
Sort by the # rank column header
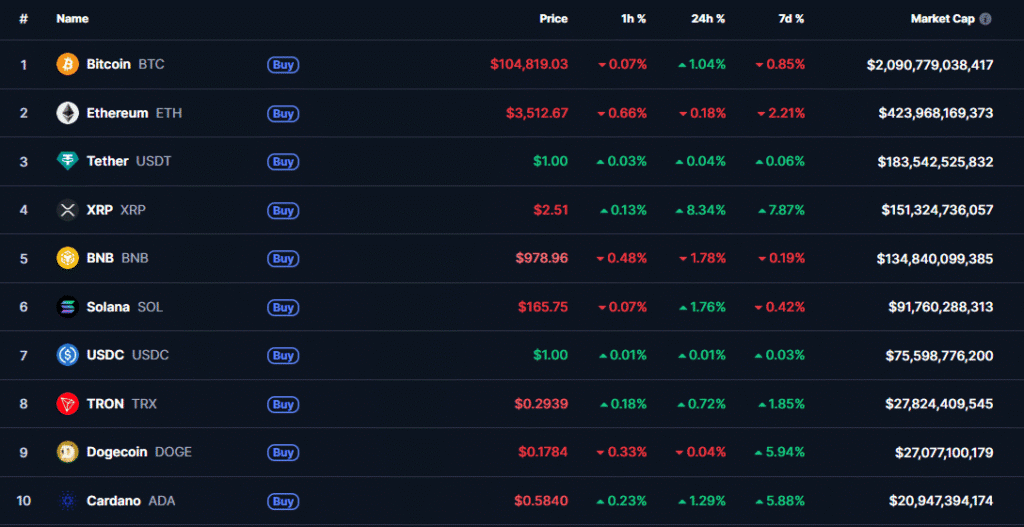pos(24,19)
